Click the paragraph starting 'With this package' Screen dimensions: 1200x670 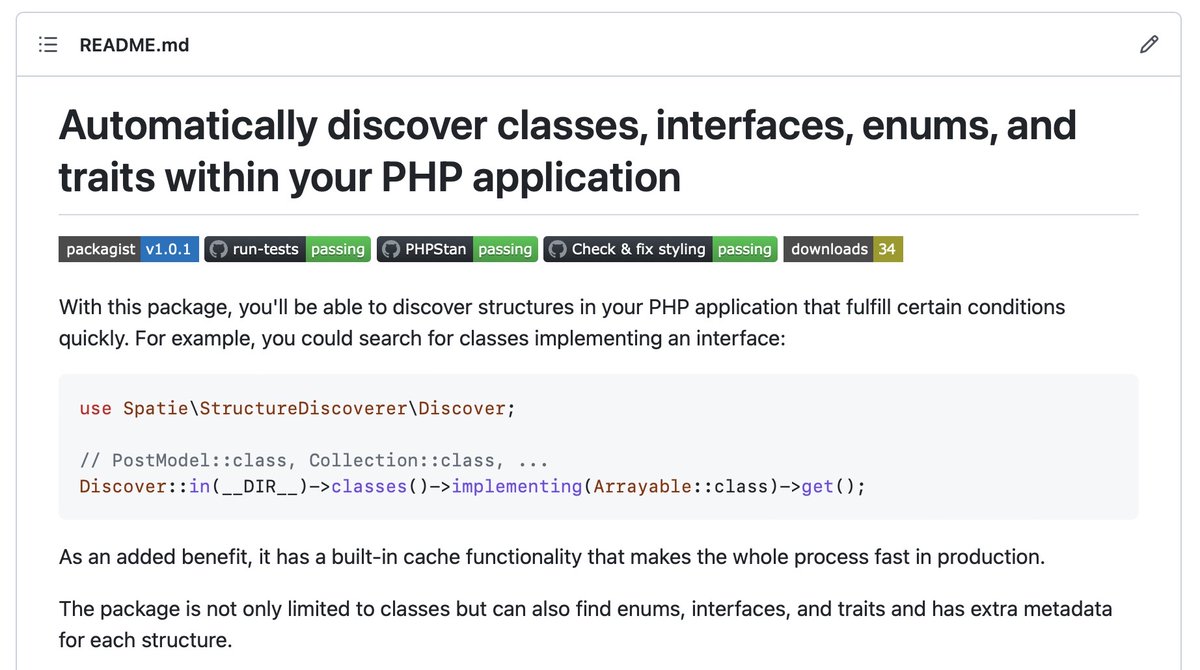pos(562,322)
